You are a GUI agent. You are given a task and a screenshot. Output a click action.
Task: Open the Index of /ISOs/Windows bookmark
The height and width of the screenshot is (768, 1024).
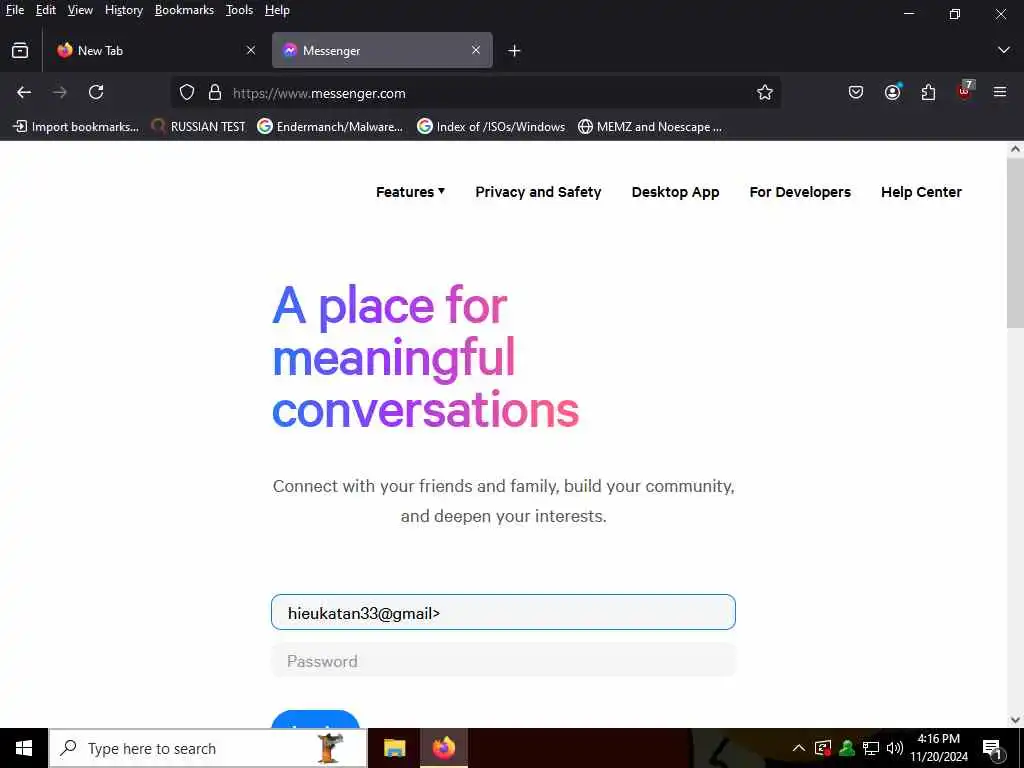(491, 127)
